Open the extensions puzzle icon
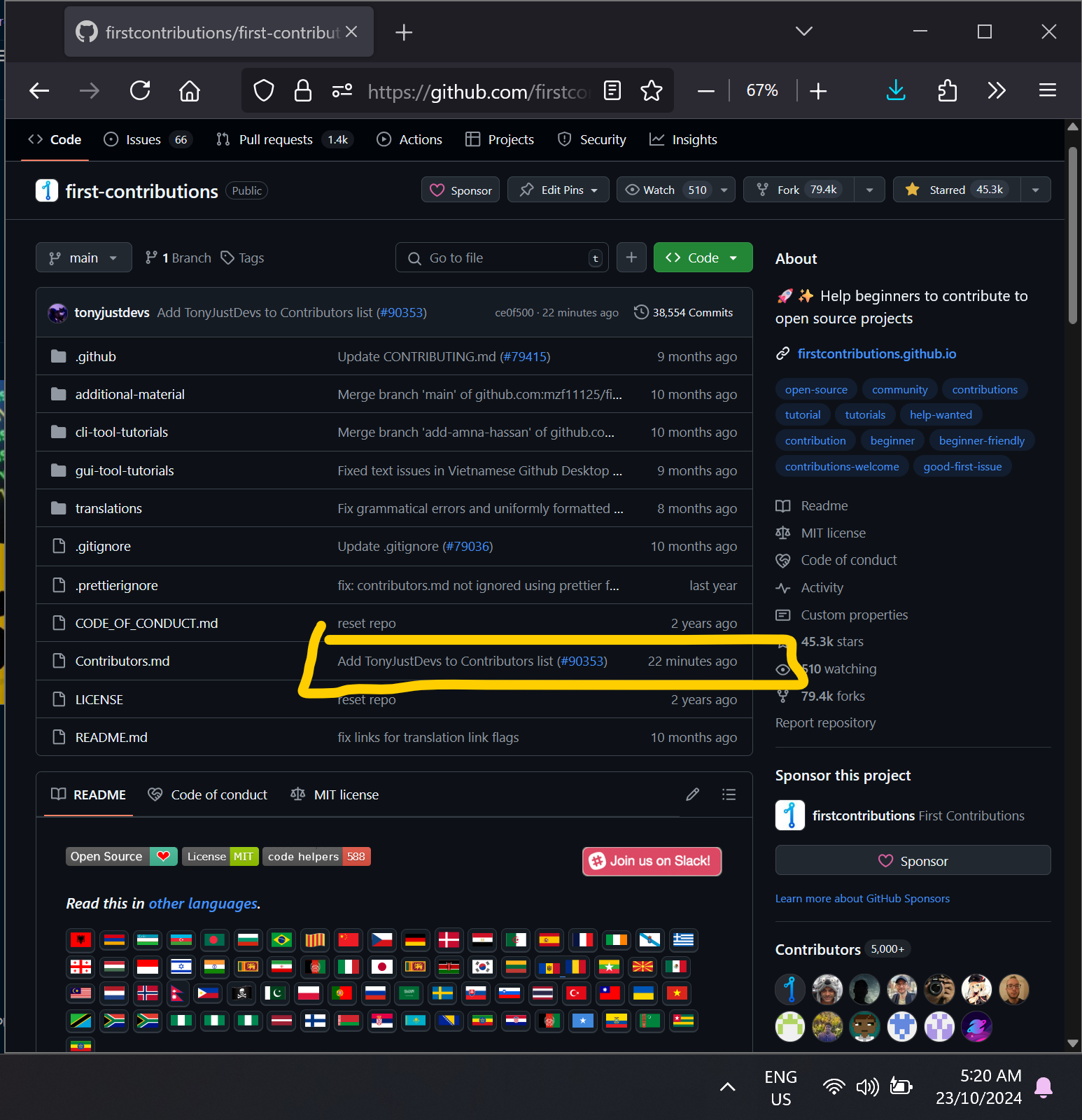1082x1120 pixels. tap(947, 90)
